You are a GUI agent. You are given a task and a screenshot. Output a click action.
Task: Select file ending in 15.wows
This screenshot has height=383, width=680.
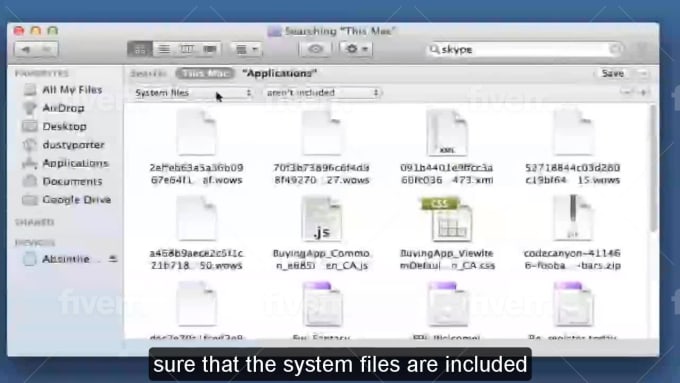[572, 147]
